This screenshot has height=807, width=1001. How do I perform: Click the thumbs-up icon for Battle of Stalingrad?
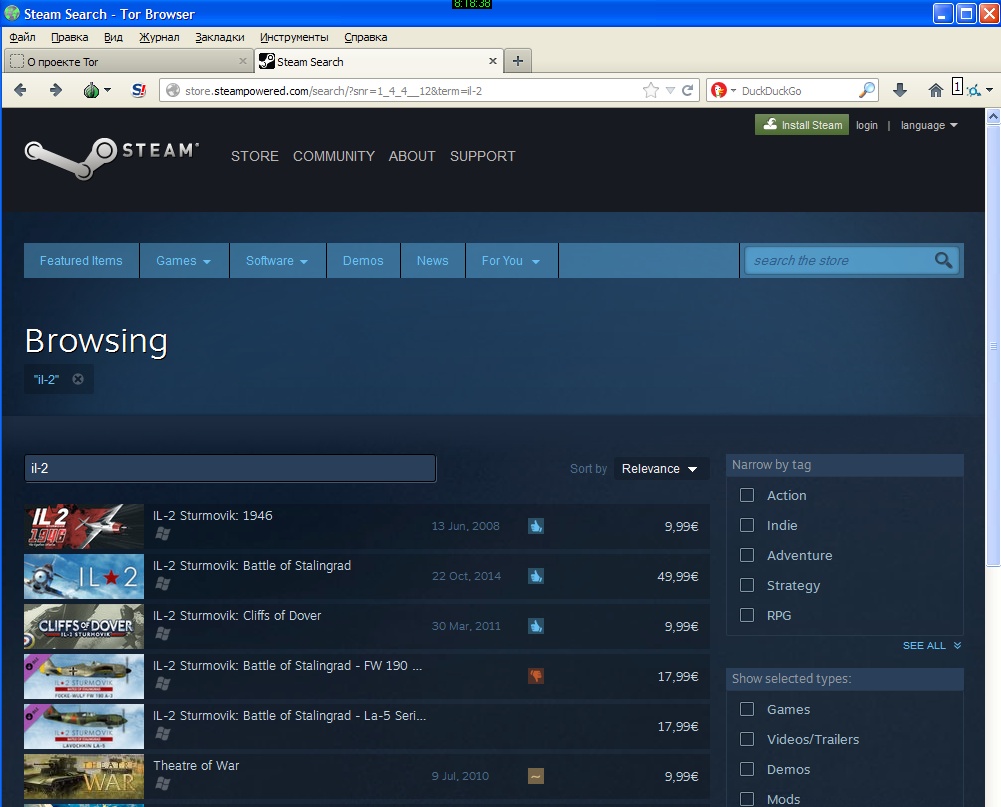[536, 576]
